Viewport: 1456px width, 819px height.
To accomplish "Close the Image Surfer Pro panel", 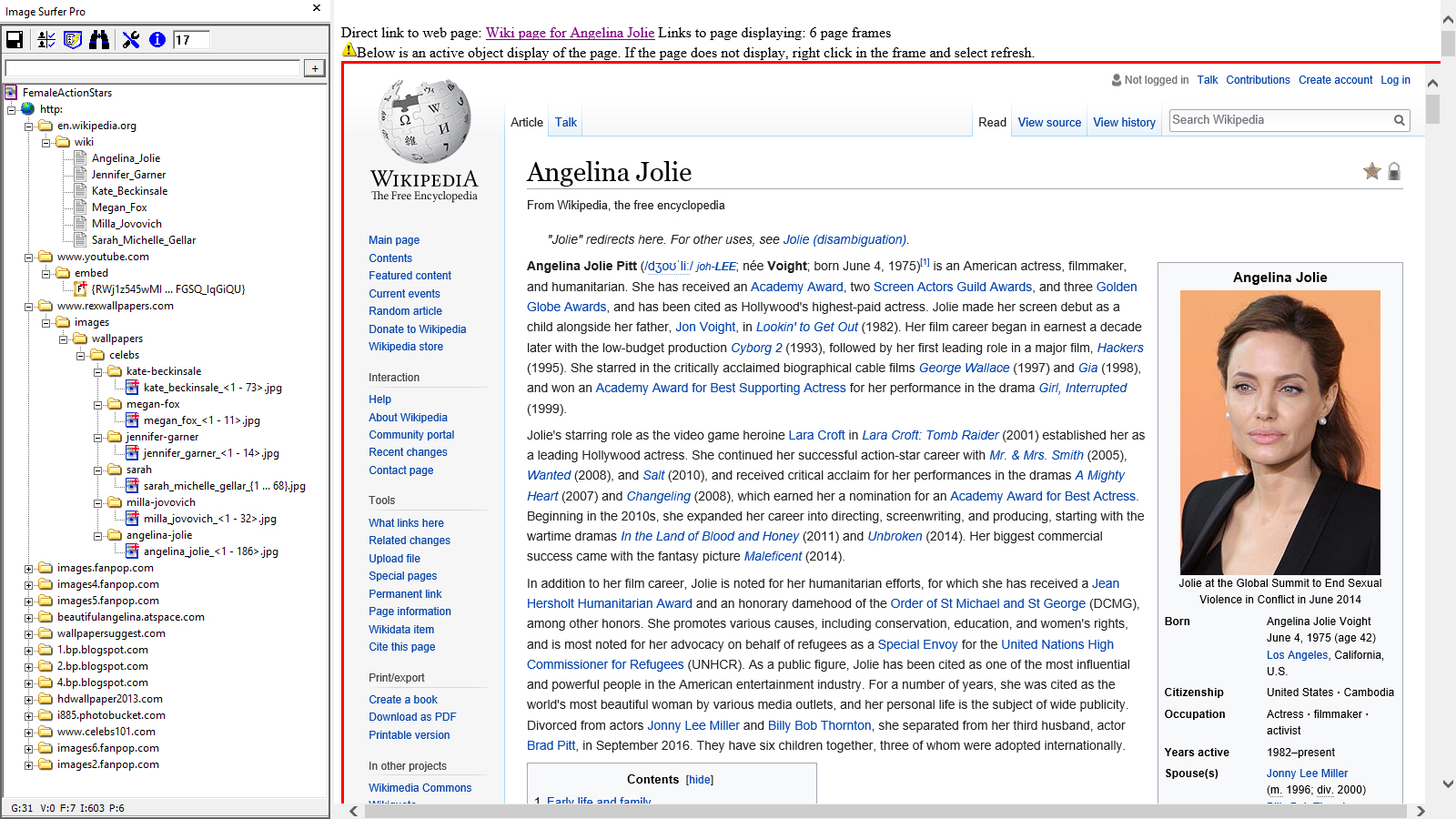I will pos(317,8).
